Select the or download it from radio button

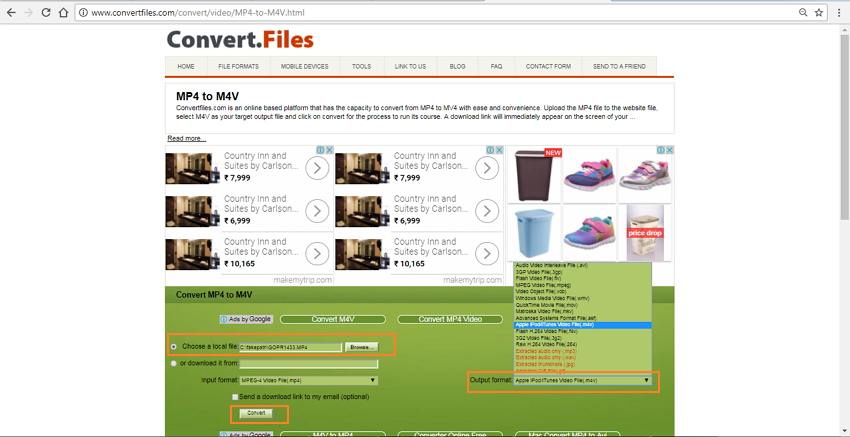tap(173, 363)
